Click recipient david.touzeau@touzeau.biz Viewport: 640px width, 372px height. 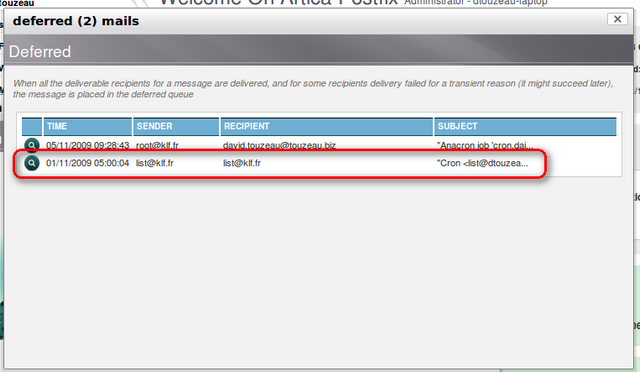(x=279, y=145)
